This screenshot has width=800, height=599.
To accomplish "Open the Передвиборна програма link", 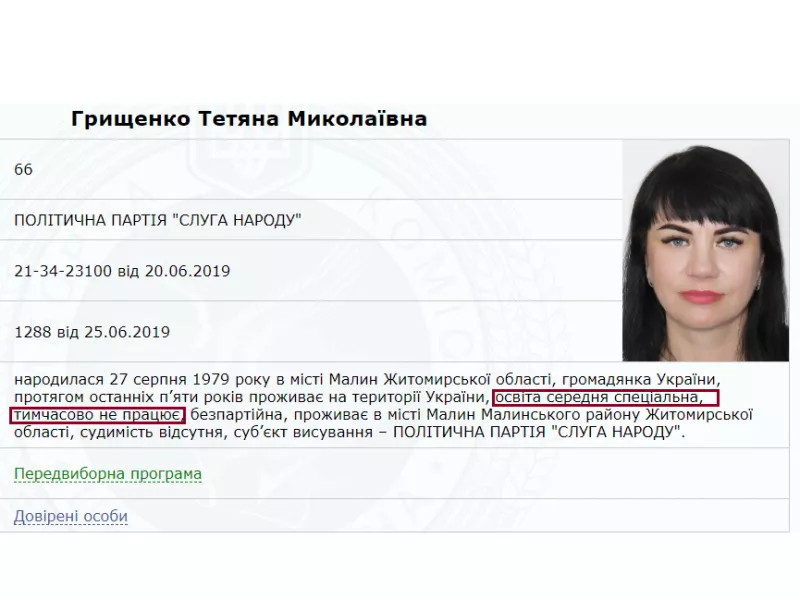I will tap(108, 474).
